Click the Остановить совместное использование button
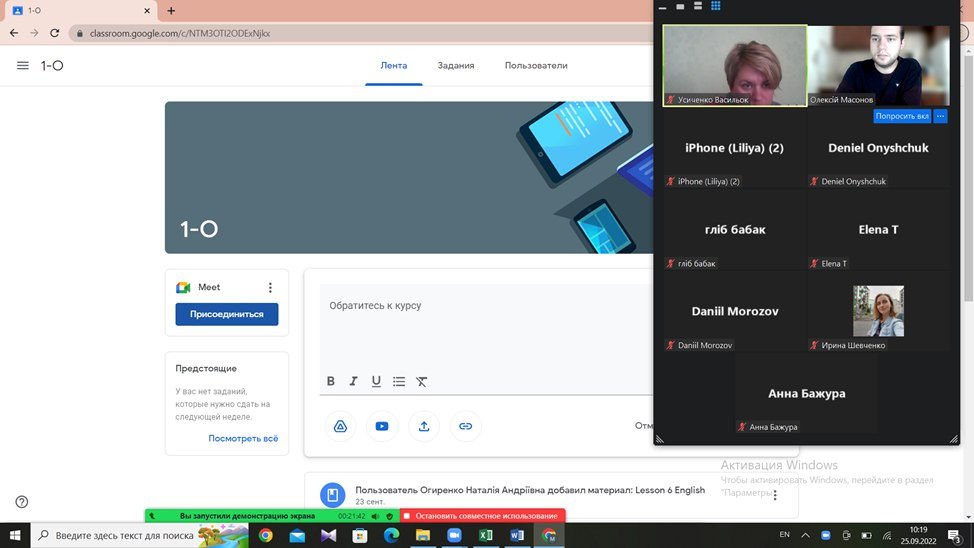Image resolution: width=974 pixels, height=548 pixels. click(x=482, y=516)
